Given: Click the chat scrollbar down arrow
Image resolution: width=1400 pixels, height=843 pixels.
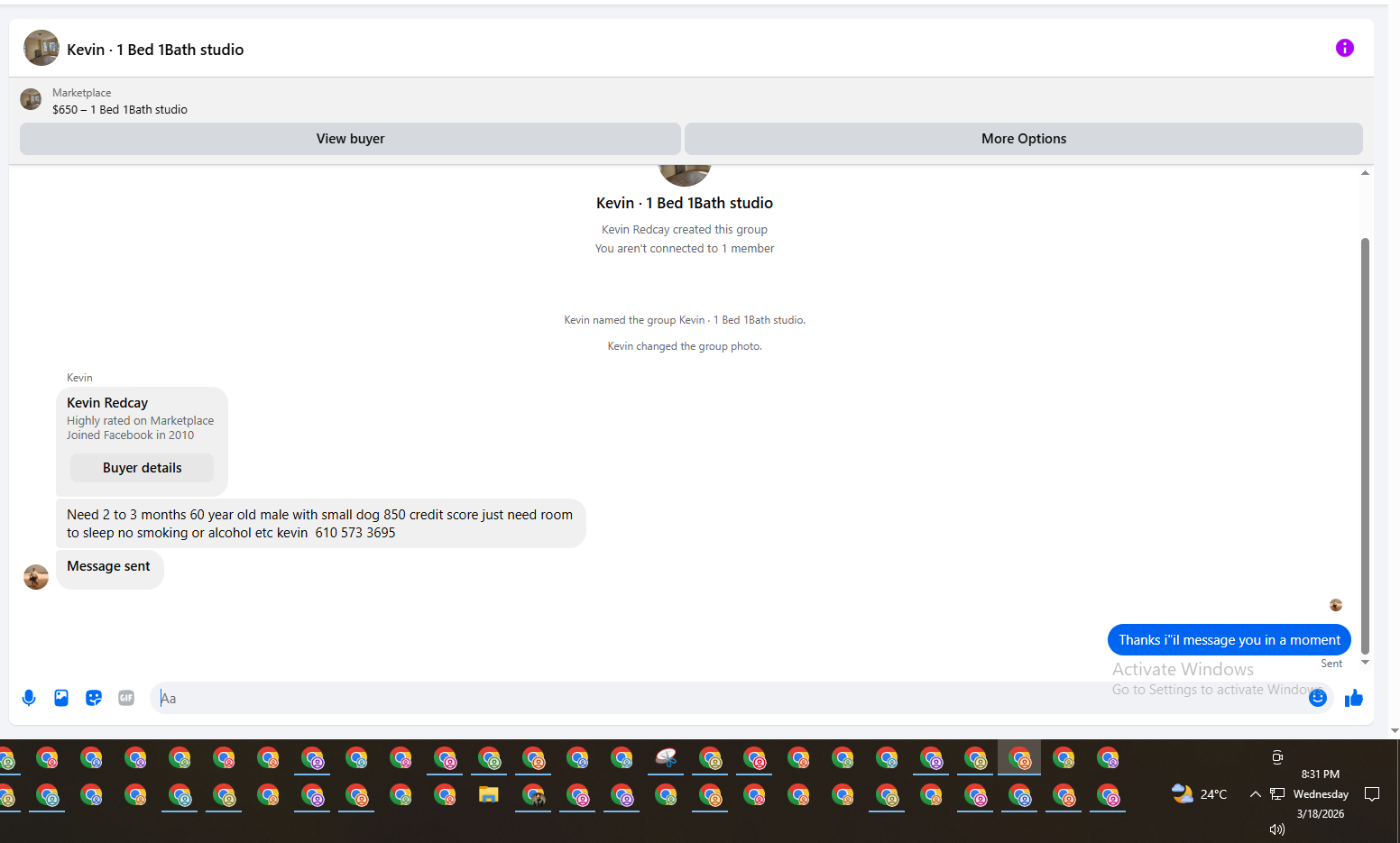Looking at the screenshot, I should click(1365, 663).
